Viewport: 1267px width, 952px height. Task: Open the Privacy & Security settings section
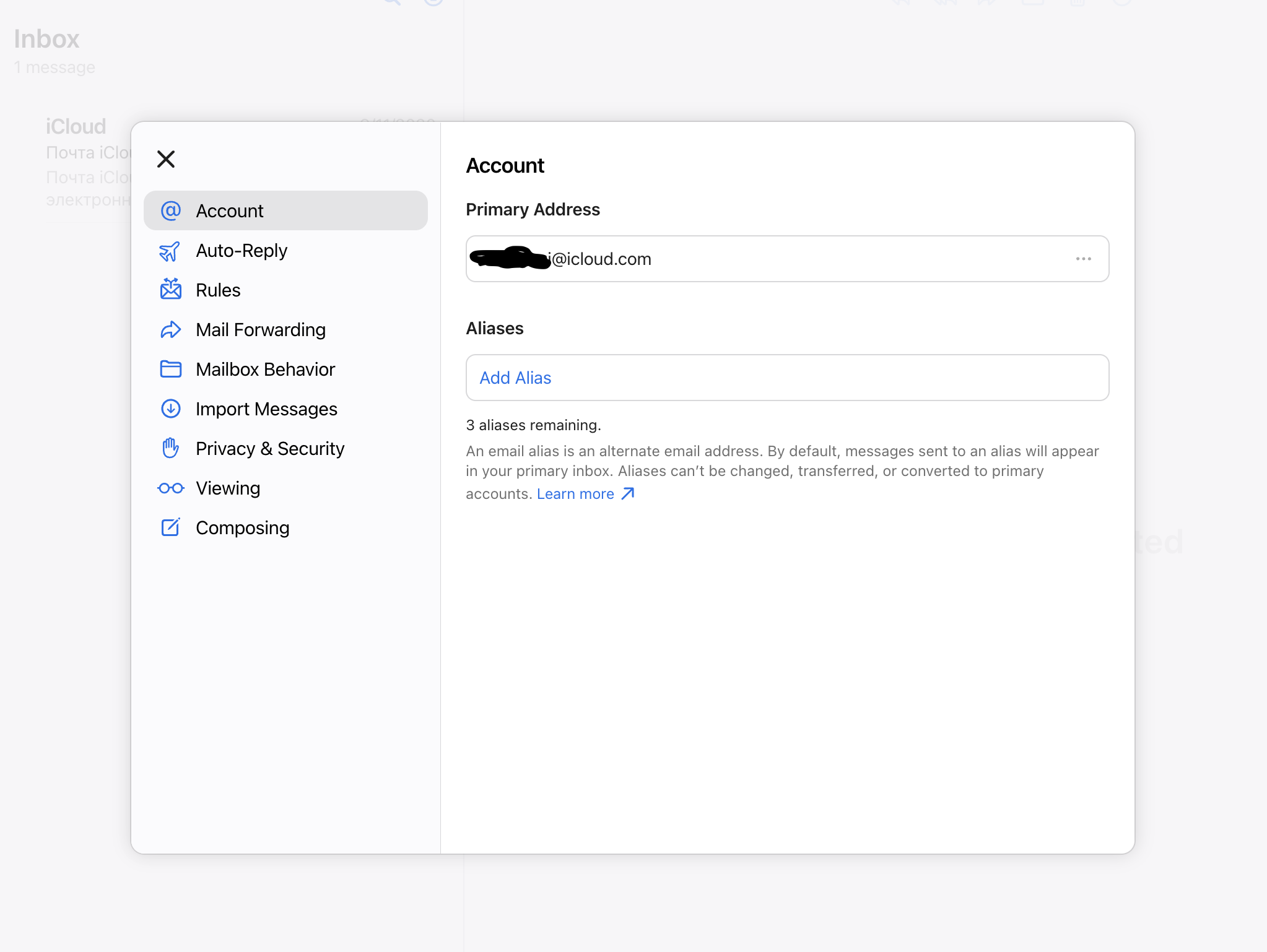click(270, 448)
